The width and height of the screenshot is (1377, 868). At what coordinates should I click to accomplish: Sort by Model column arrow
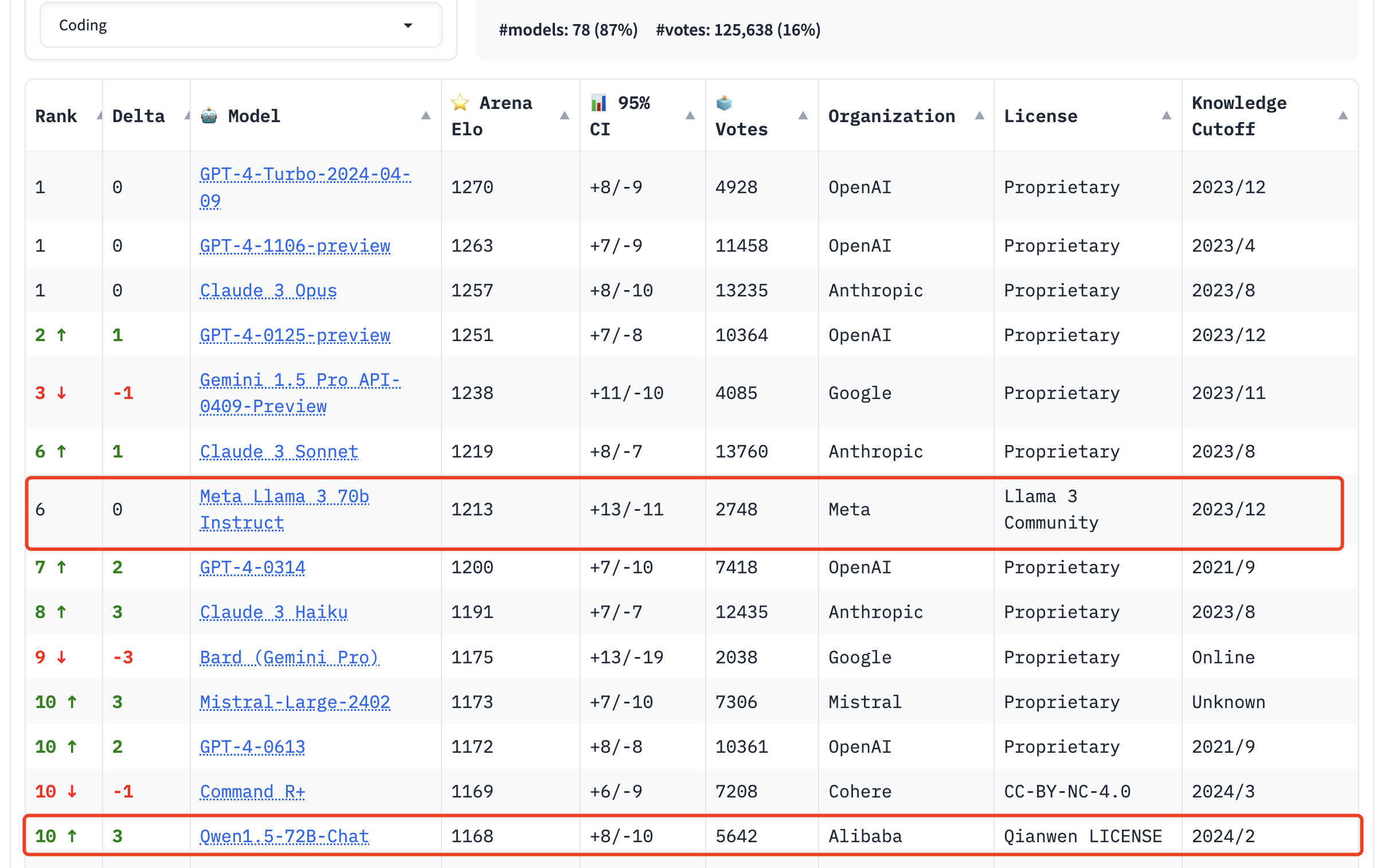pos(426,116)
